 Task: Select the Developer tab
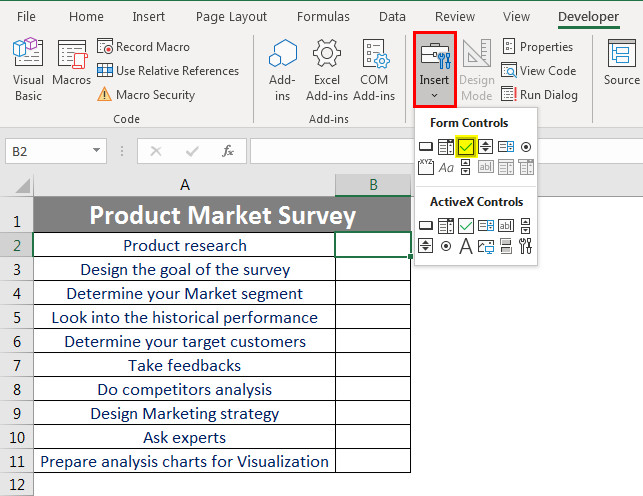pyautogui.click(x=588, y=17)
